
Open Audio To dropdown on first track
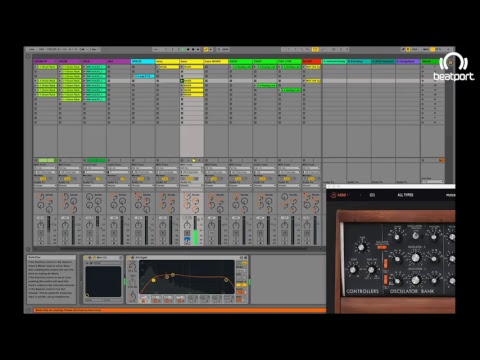click(x=45, y=186)
